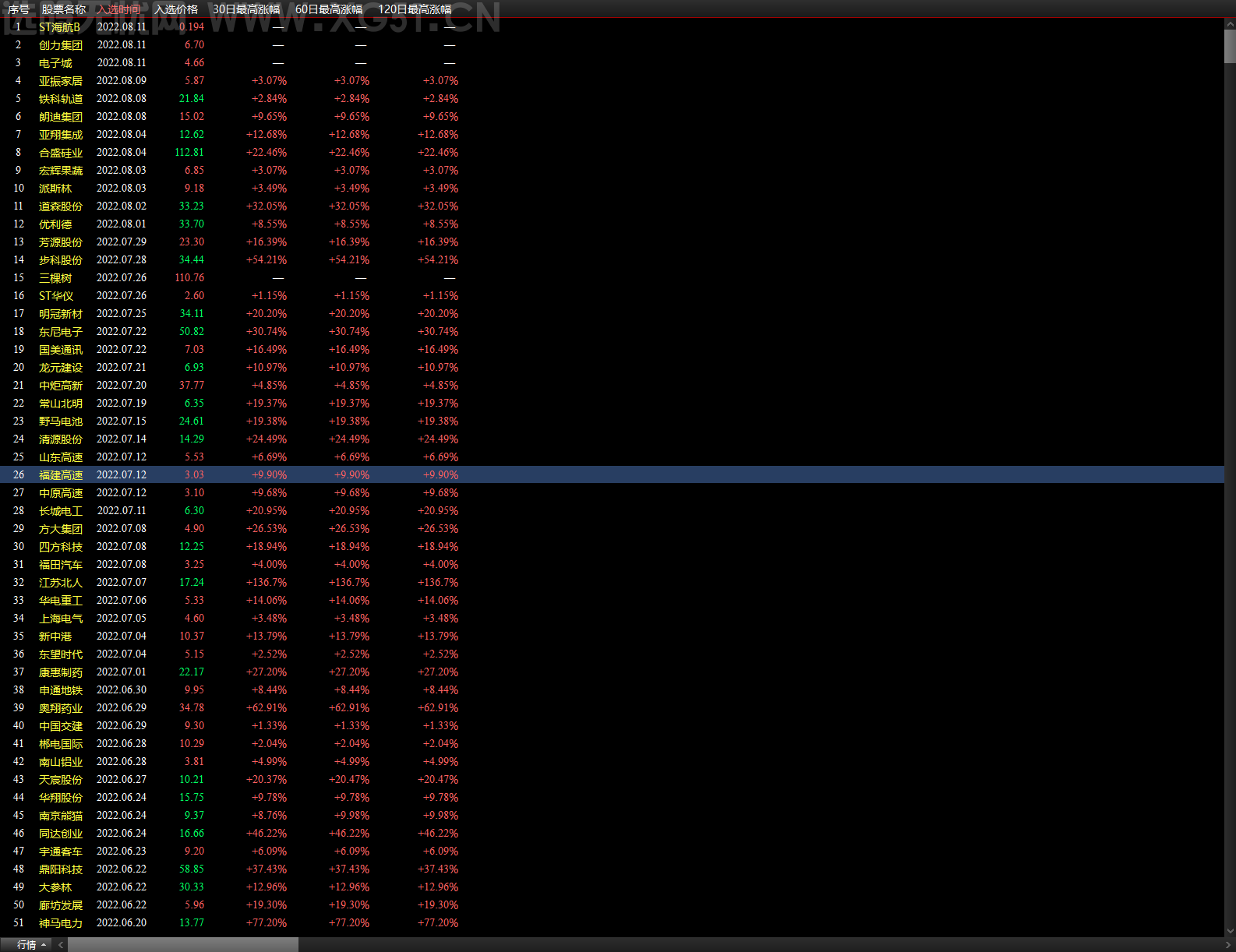Viewport: 1236px width, 952px height.
Task: Select stock 道森股份
Action: click(x=61, y=206)
